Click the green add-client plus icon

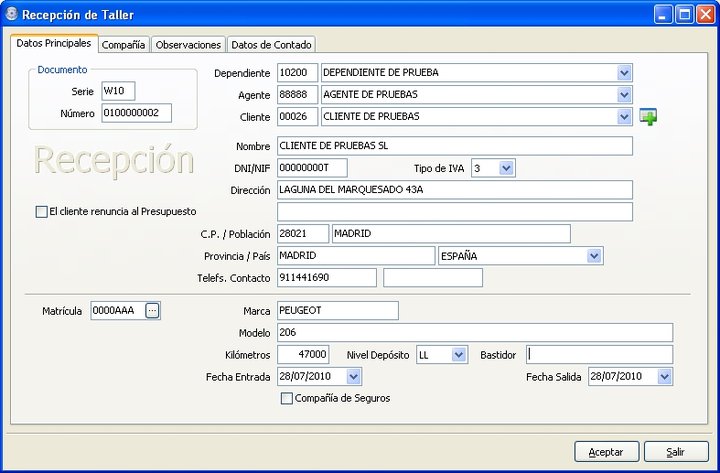648,117
